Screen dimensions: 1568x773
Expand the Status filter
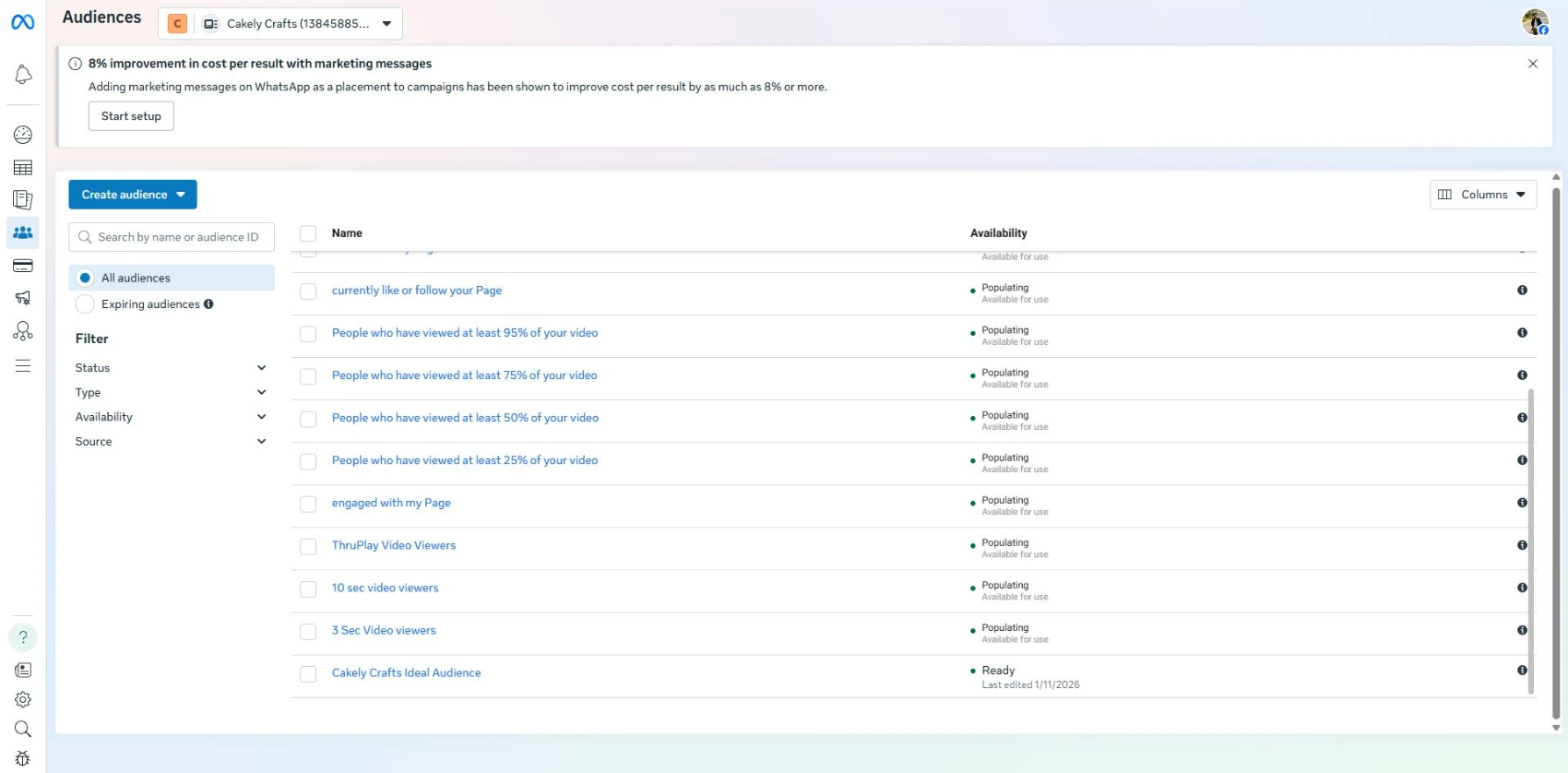click(171, 368)
